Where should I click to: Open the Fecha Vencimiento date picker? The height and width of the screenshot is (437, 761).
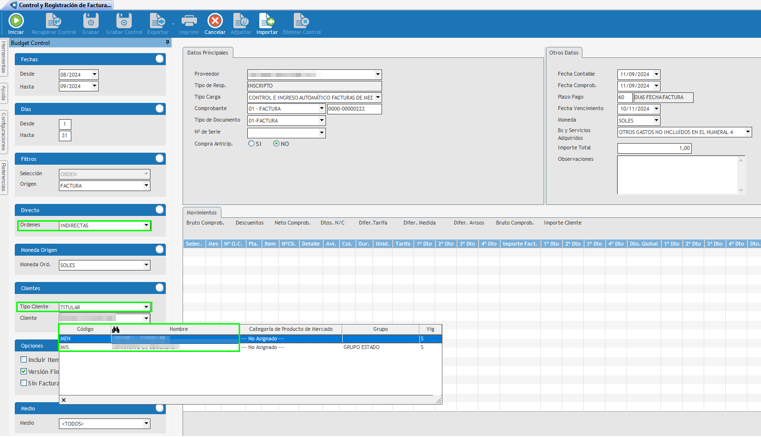(x=656, y=109)
